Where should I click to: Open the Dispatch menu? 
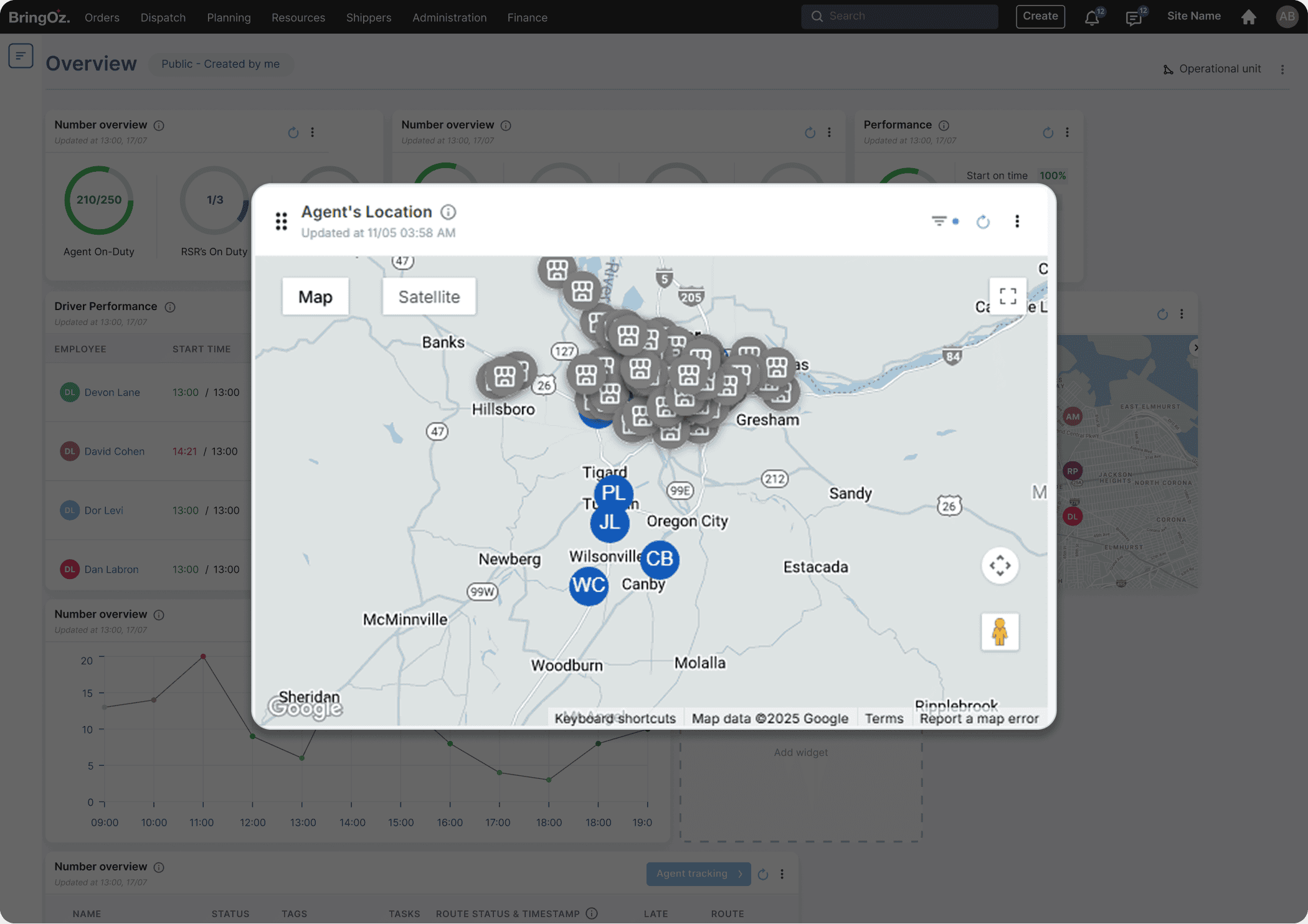pyautogui.click(x=163, y=17)
